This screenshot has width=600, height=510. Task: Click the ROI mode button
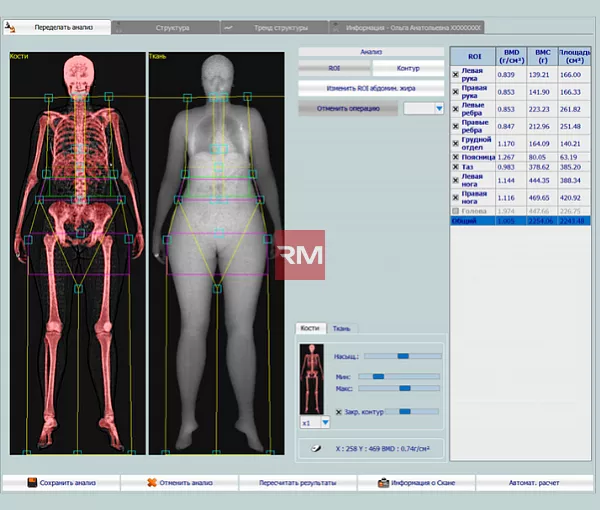[x=334, y=68]
